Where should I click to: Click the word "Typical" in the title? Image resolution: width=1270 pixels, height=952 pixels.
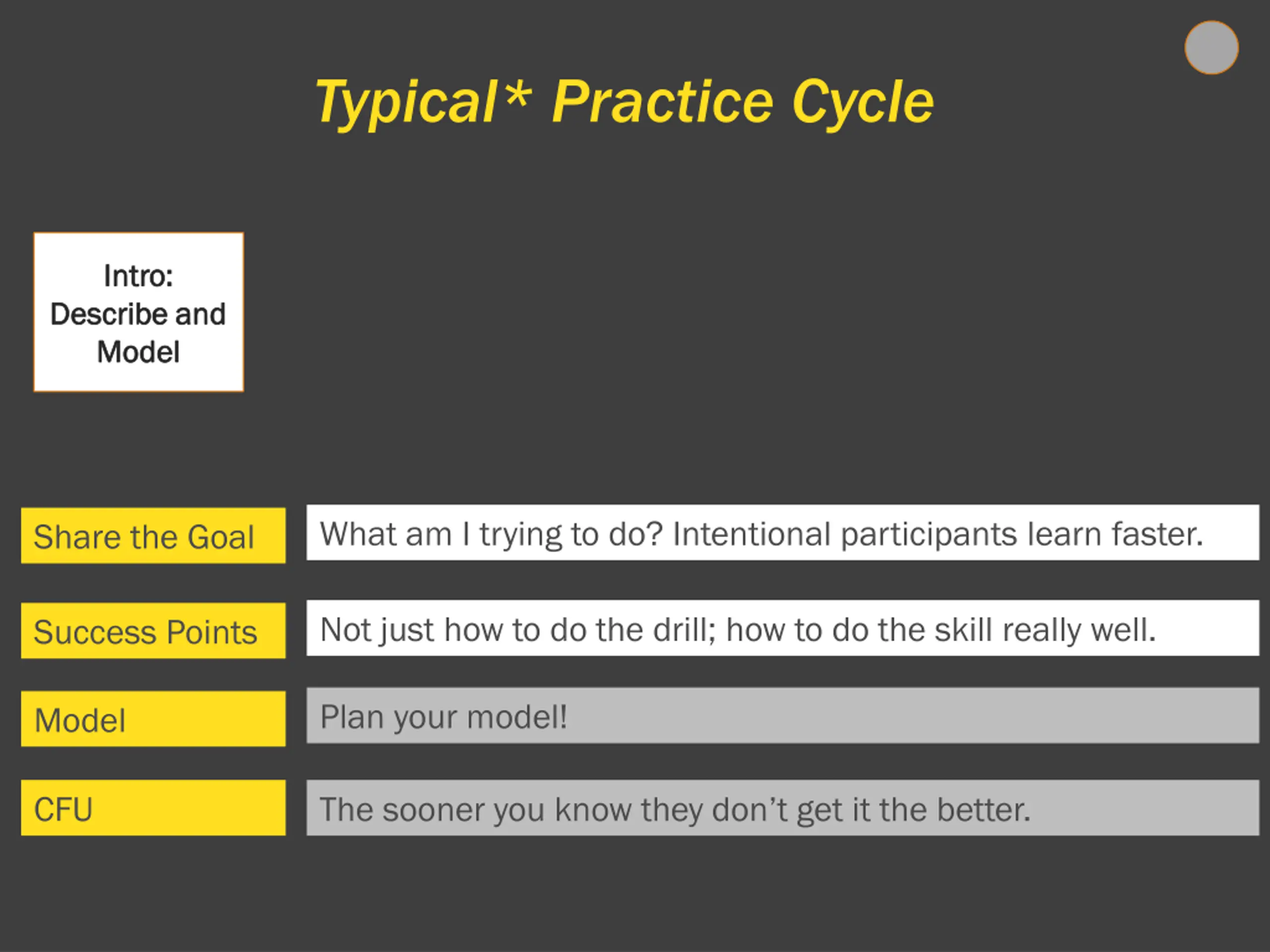[406, 103]
